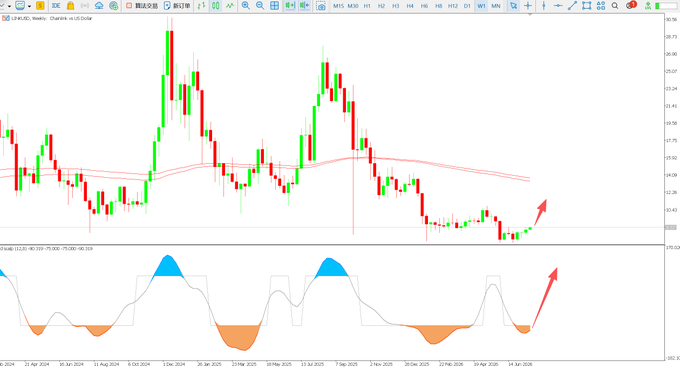Click the 新订单 new order button
680x368 pixels.
pyautogui.click(x=177, y=6)
